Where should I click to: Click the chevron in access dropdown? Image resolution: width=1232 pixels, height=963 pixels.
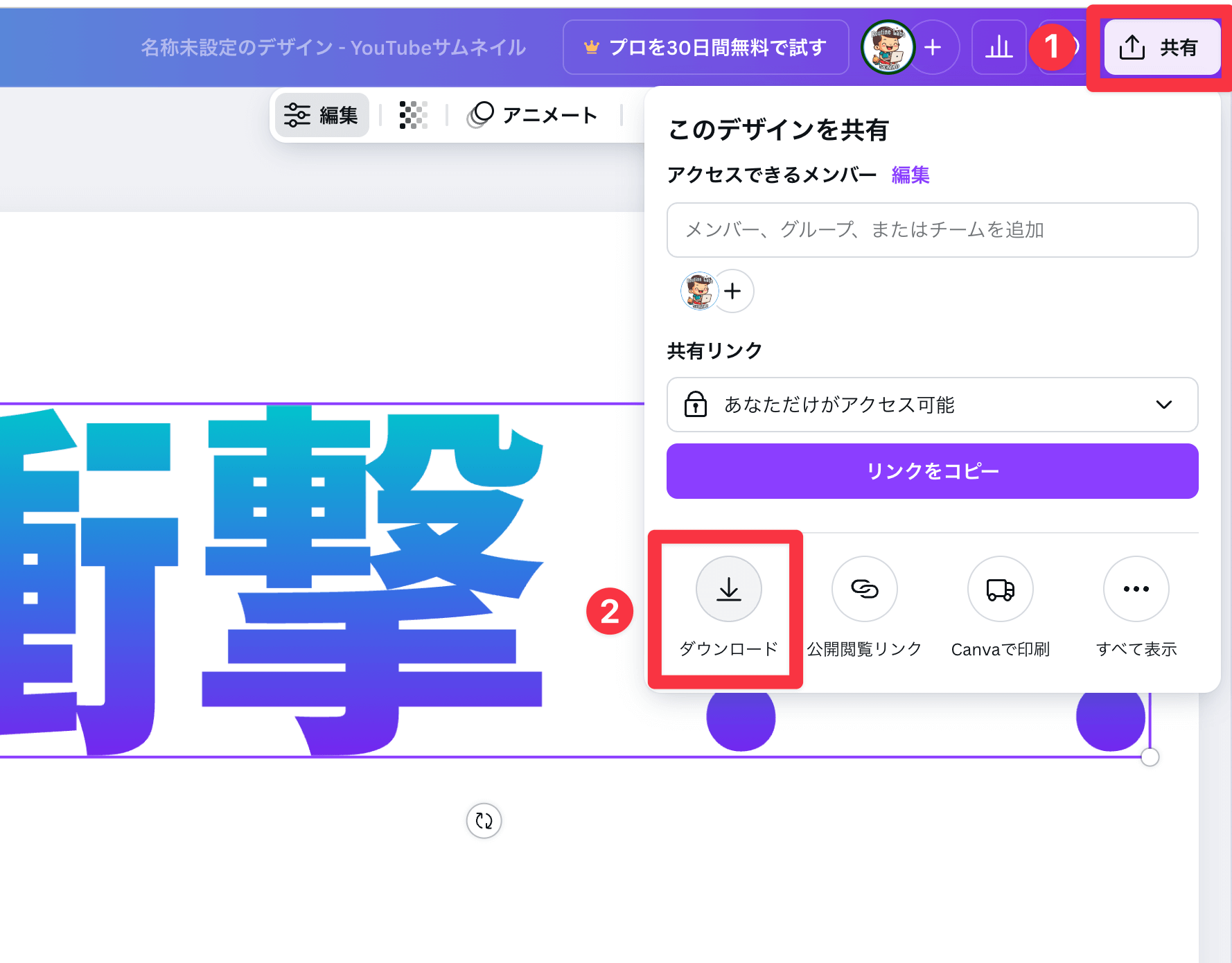pos(1163,405)
